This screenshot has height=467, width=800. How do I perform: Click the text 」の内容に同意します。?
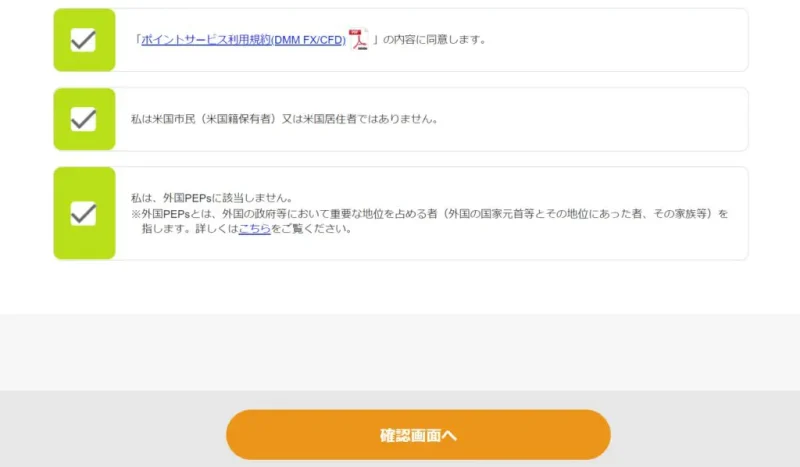tap(429, 40)
